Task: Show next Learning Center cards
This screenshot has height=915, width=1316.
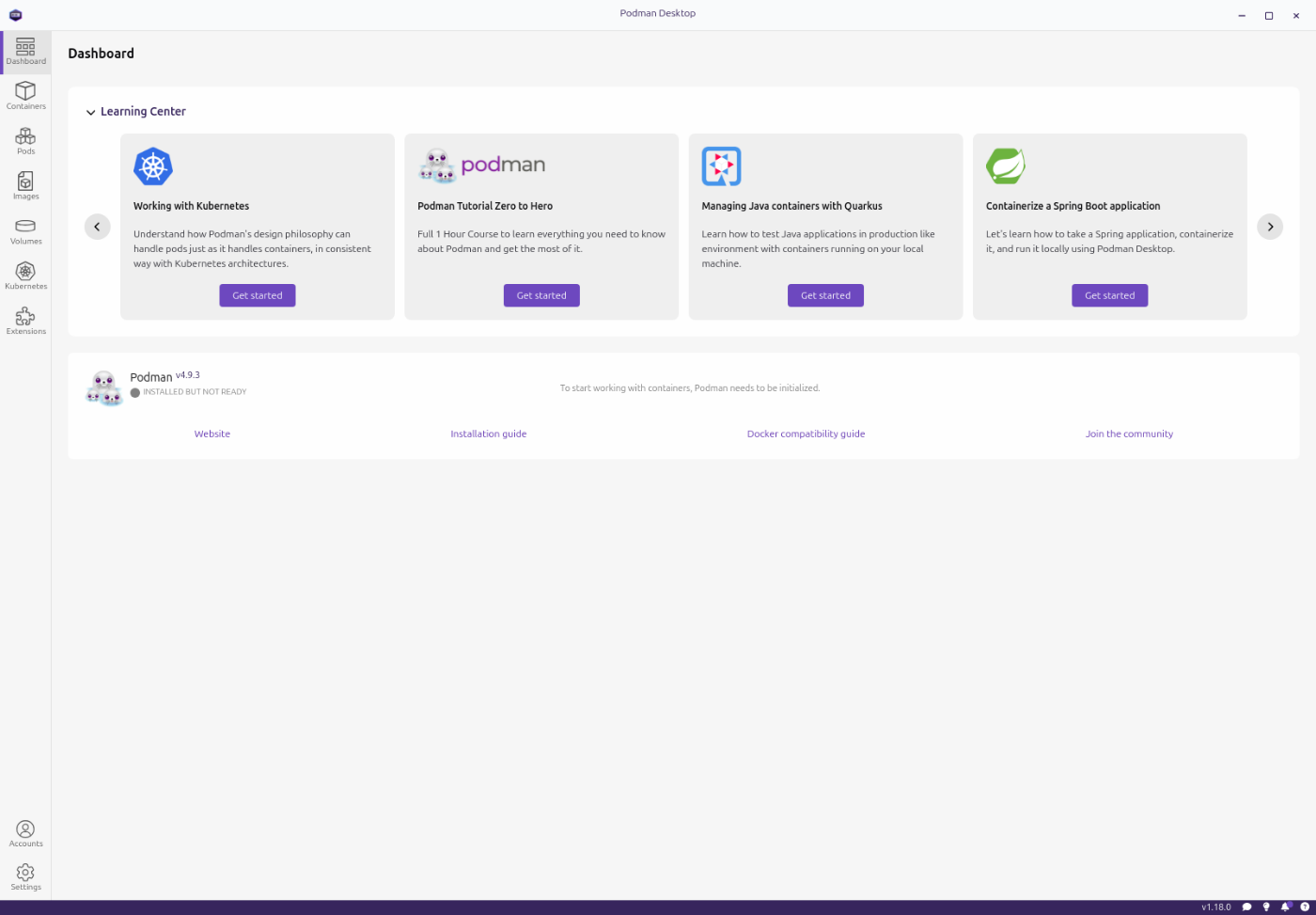Action: tap(1270, 227)
